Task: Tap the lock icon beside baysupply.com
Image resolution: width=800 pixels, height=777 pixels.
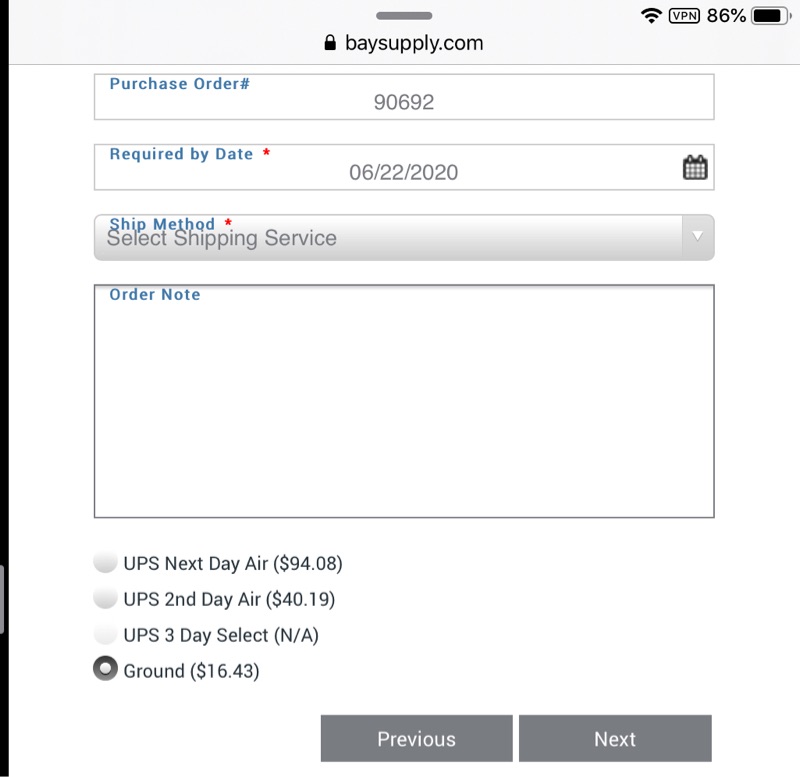Action: point(329,44)
